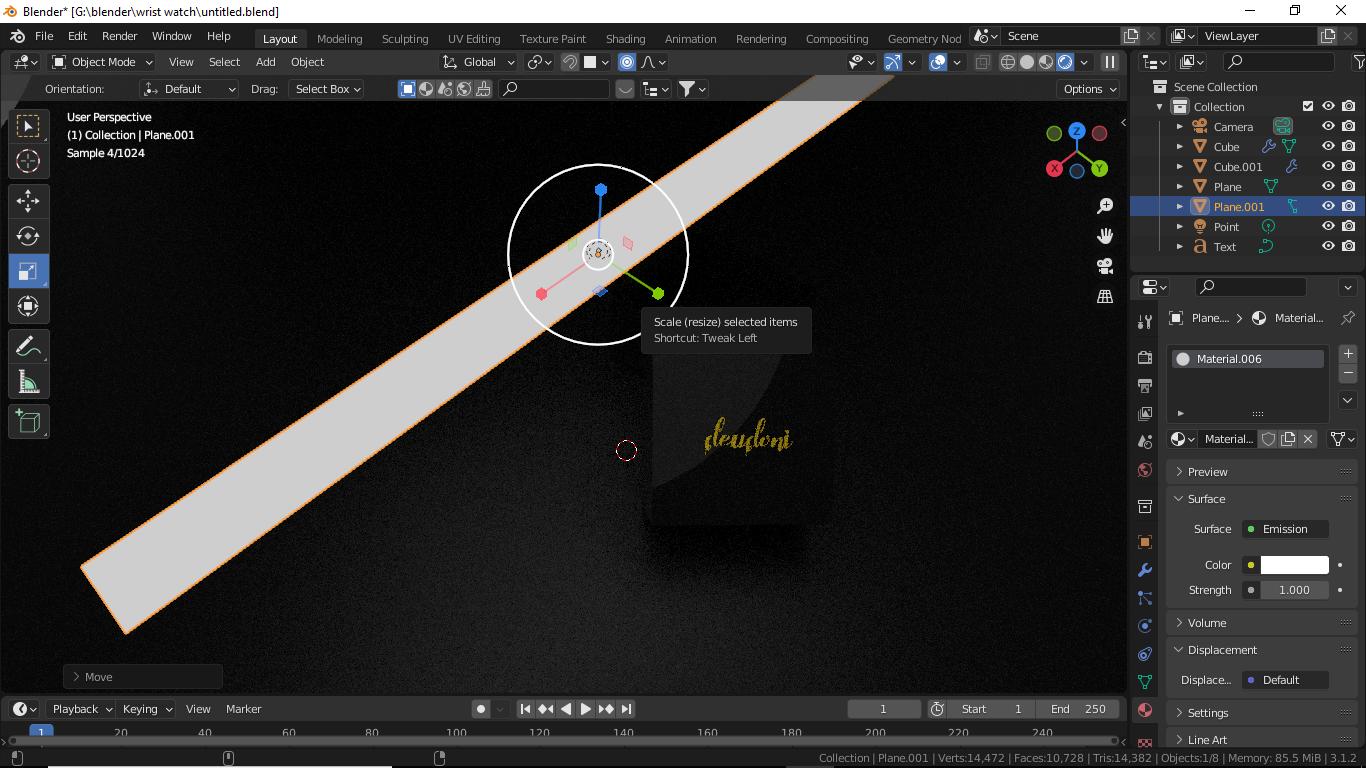Open the File menu
Image resolution: width=1366 pixels, height=768 pixels.
click(x=44, y=36)
